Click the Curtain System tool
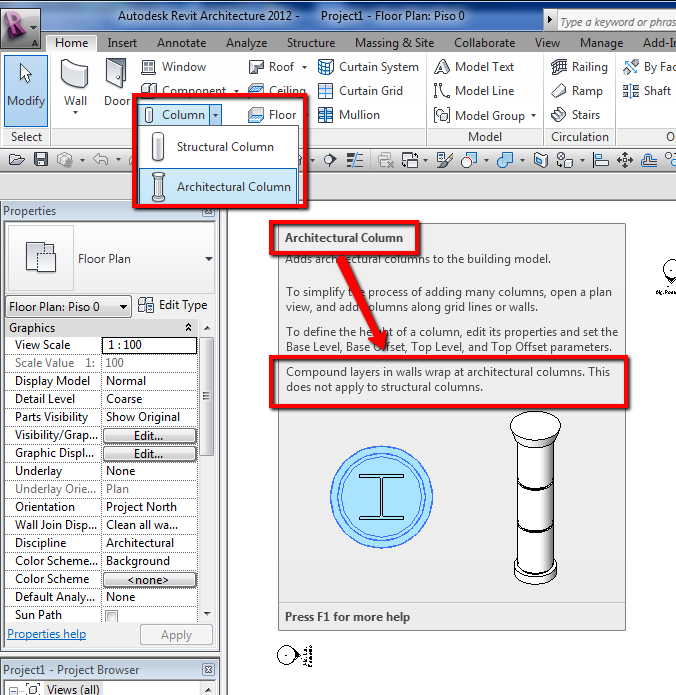 [368, 67]
